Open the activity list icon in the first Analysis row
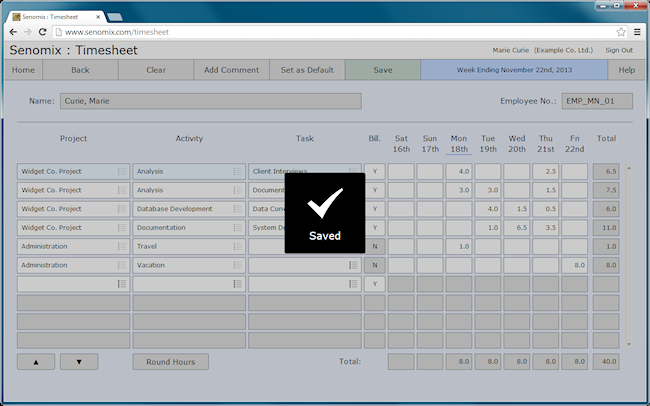Screen dimensions: 650x406 [x=237, y=171]
